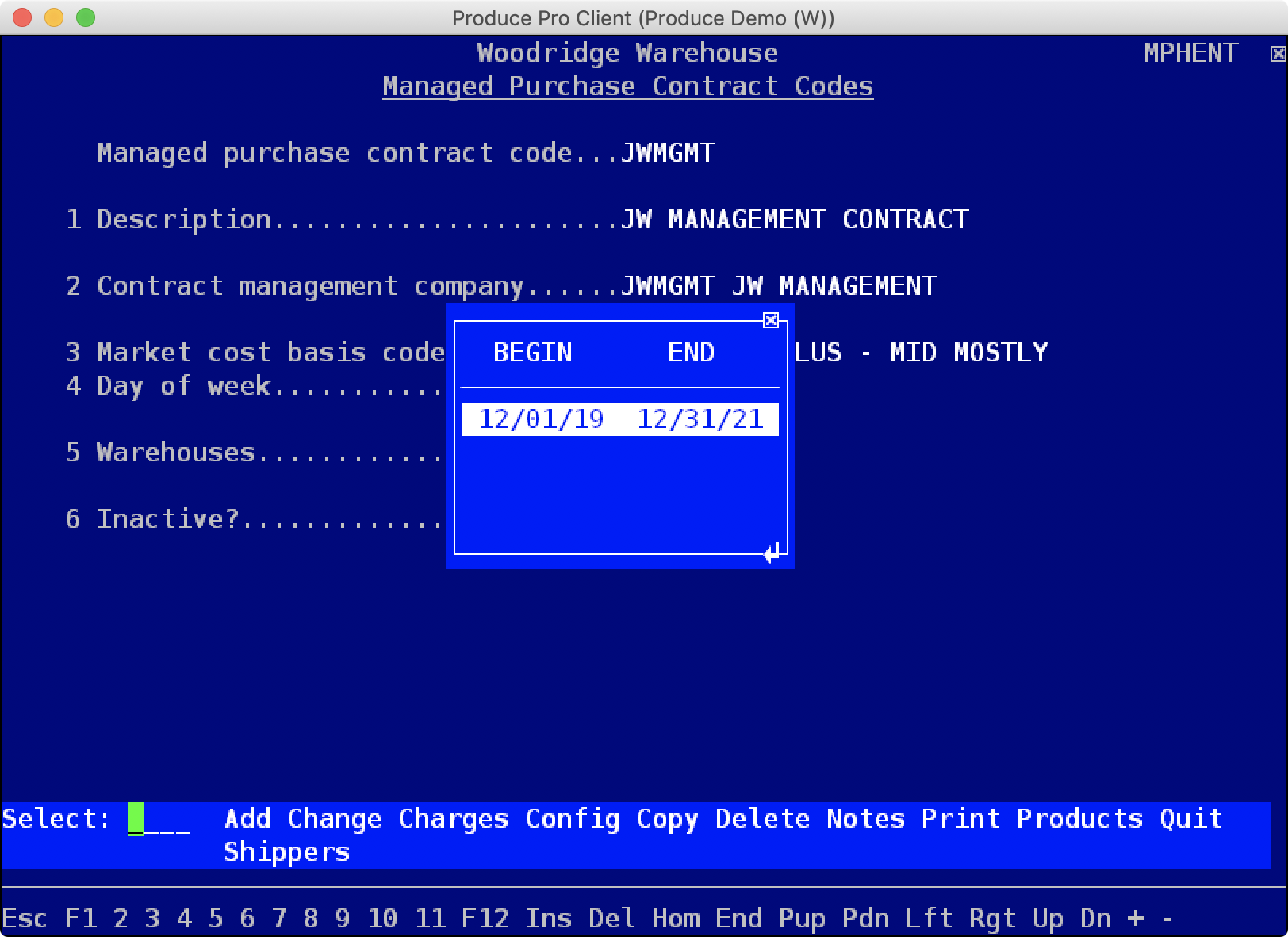Viewport: 1288px width, 937px height.
Task: Click the Del key button
Action: pyautogui.click(x=611, y=919)
